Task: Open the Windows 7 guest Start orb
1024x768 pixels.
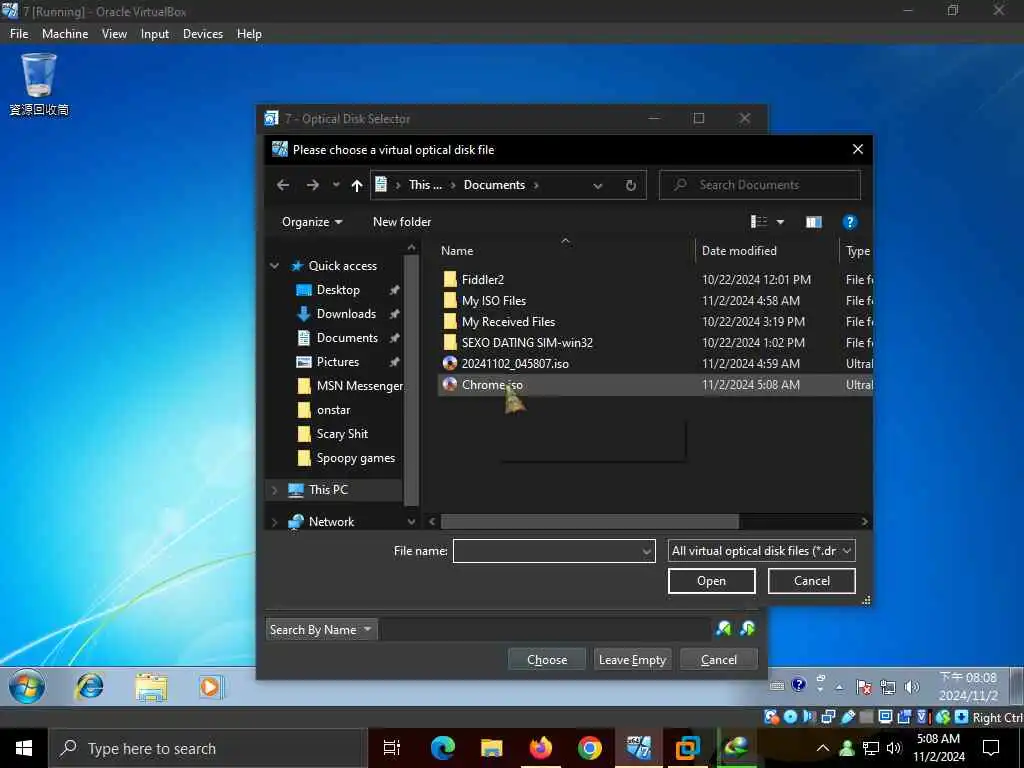Action: click(27, 687)
